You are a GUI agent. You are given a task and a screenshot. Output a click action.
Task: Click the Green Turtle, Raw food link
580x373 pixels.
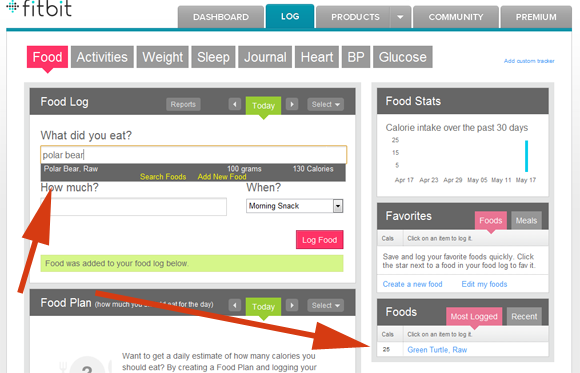pos(437,350)
